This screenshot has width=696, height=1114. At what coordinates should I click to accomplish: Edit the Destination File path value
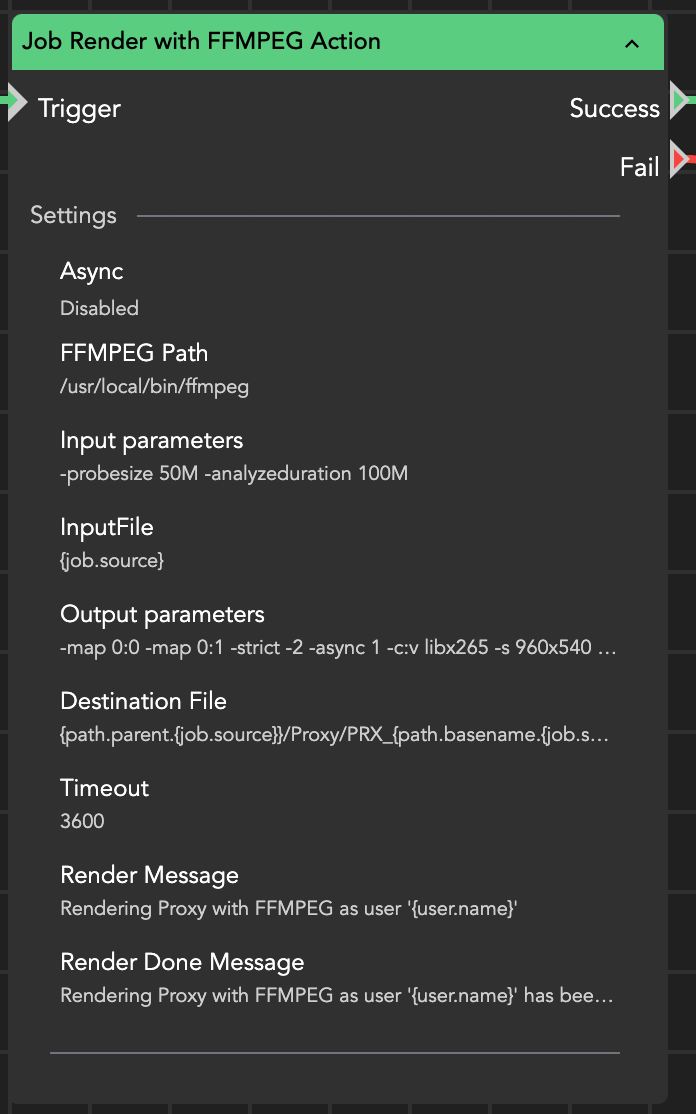pyautogui.click(x=334, y=735)
